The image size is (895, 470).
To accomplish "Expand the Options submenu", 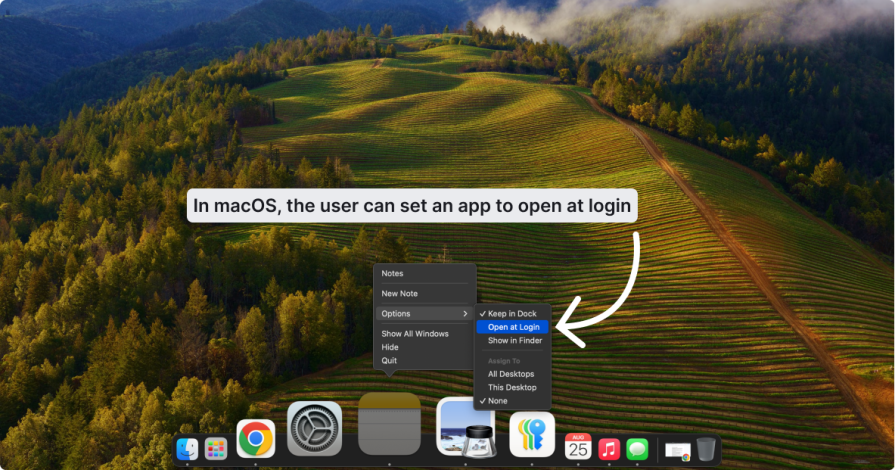I will tap(424, 314).
